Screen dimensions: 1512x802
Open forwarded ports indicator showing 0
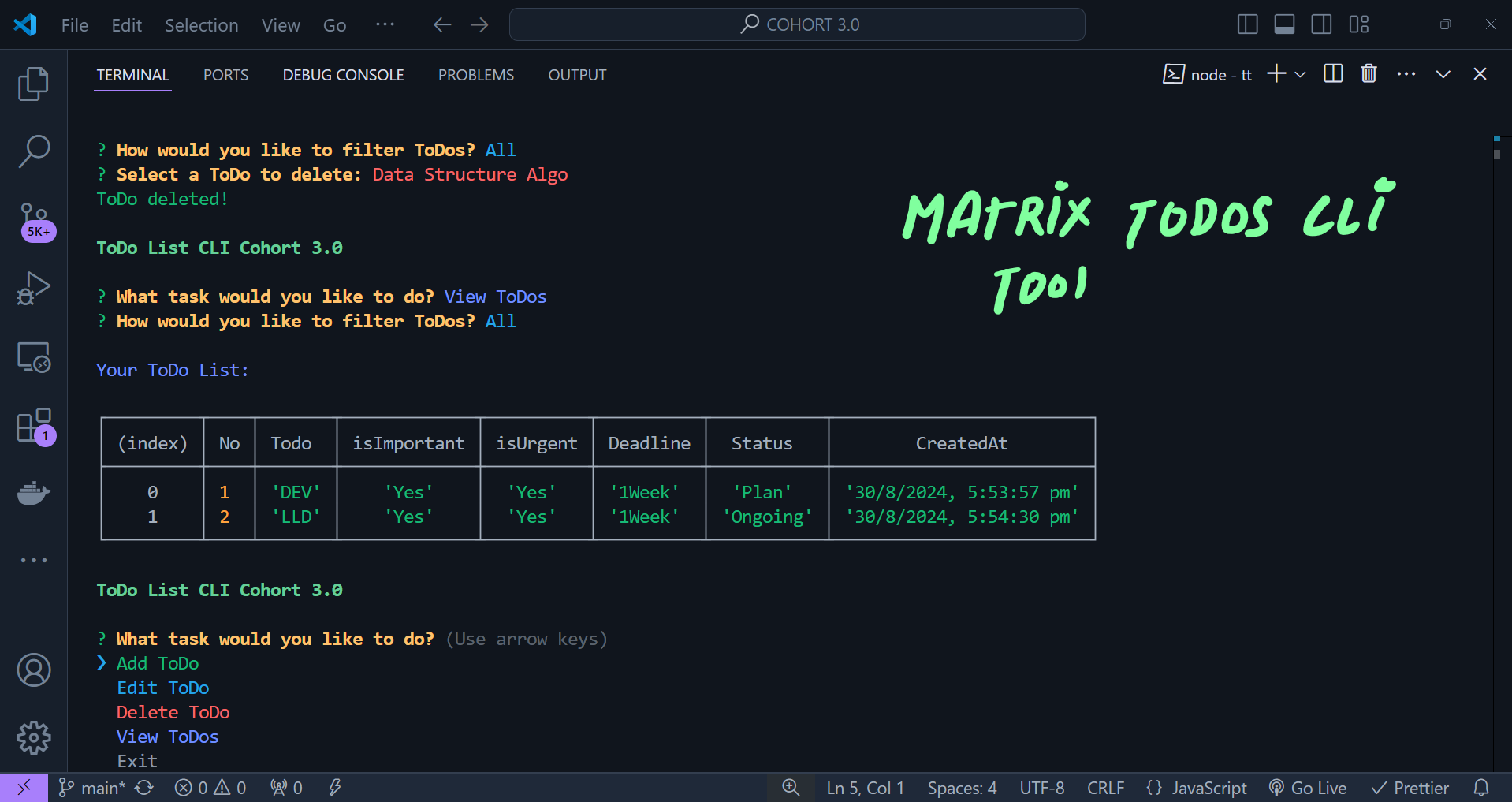click(x=286, y=788)
